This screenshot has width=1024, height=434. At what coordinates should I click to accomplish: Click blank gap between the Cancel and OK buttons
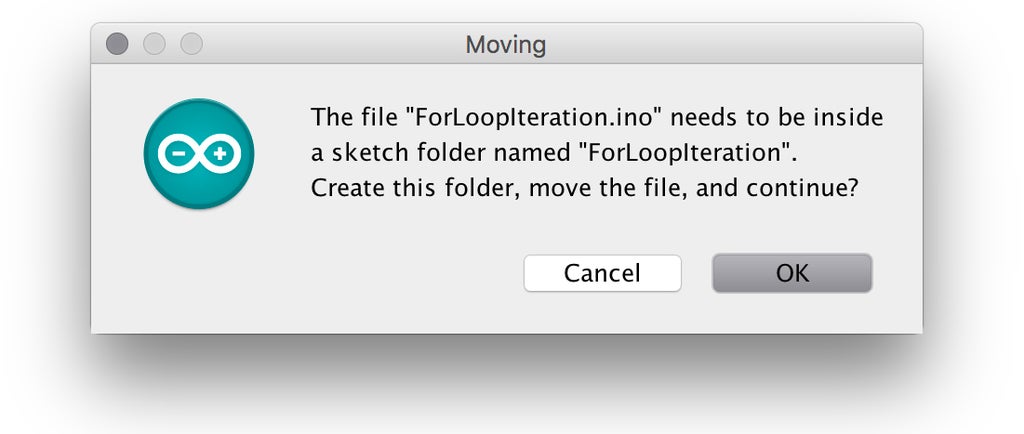click(697, 273)
